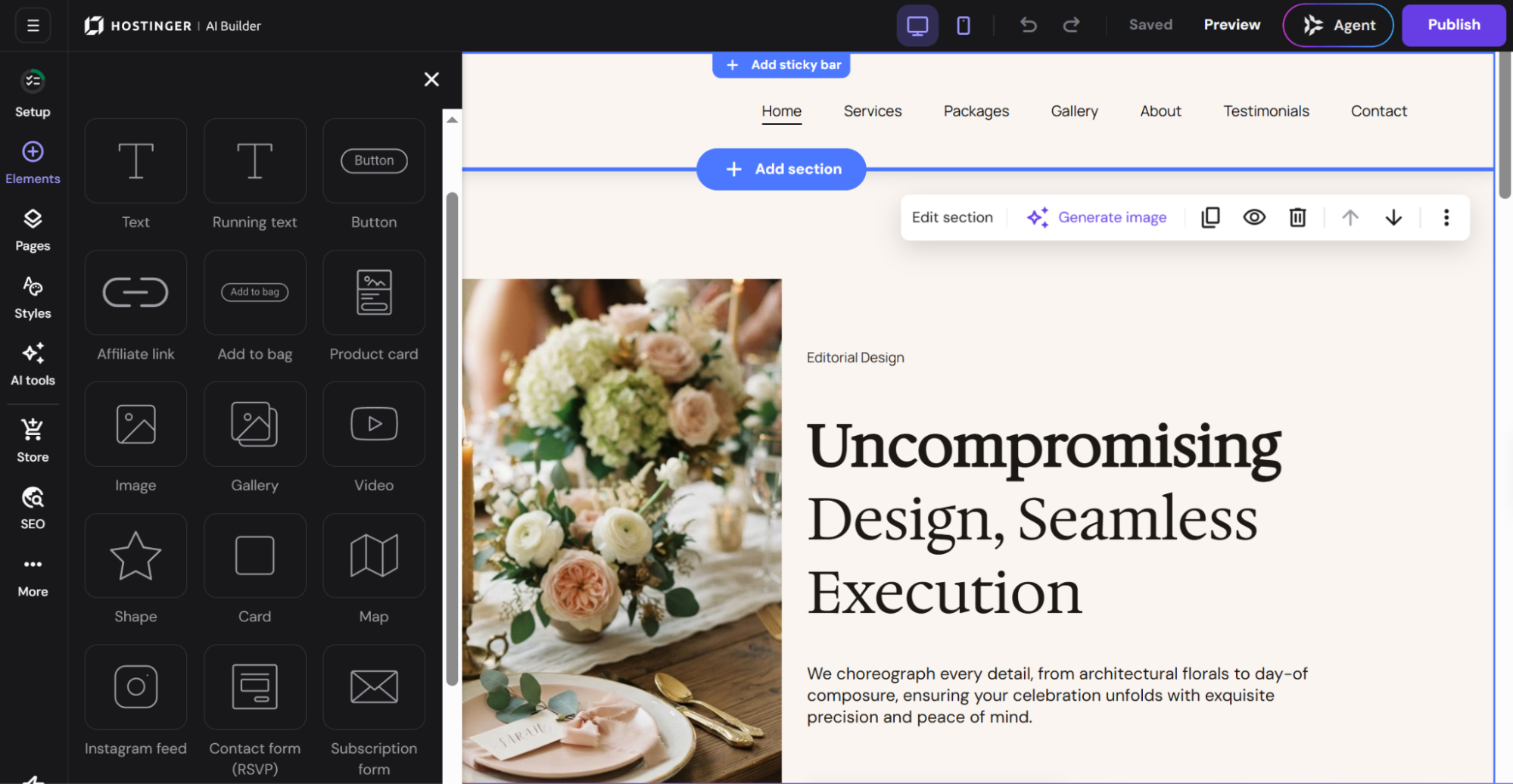
Task: Redo the last change
Action: click(1071, 25)
